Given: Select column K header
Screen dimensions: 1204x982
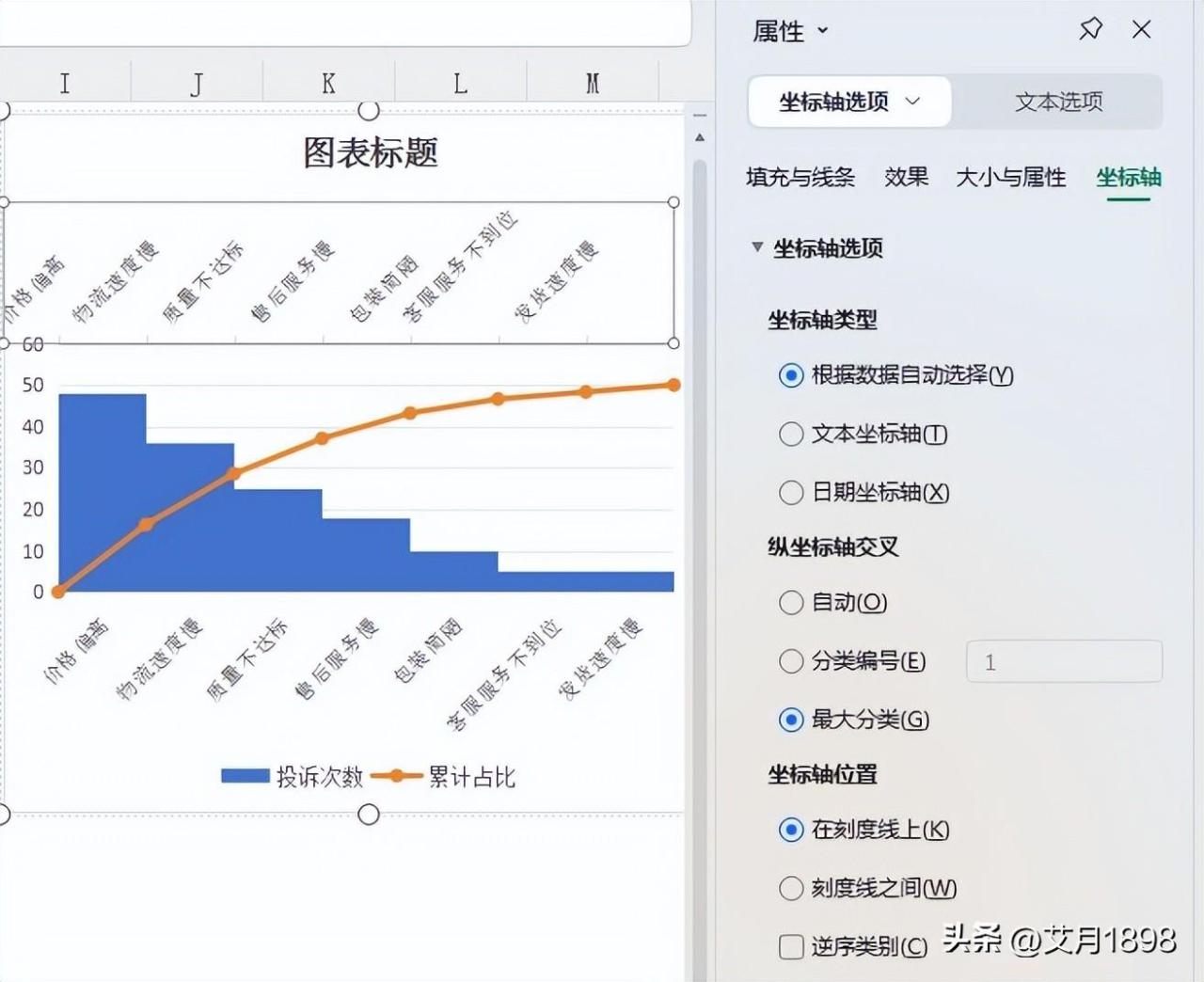Looking at the screenshot, I should point(328,83).
